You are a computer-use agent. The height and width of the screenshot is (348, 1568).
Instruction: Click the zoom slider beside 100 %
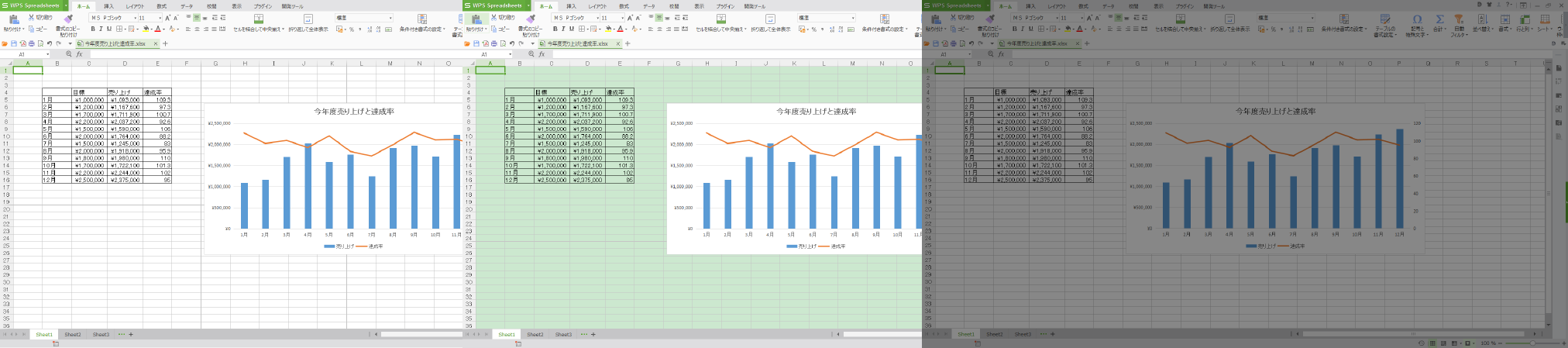1531,343
